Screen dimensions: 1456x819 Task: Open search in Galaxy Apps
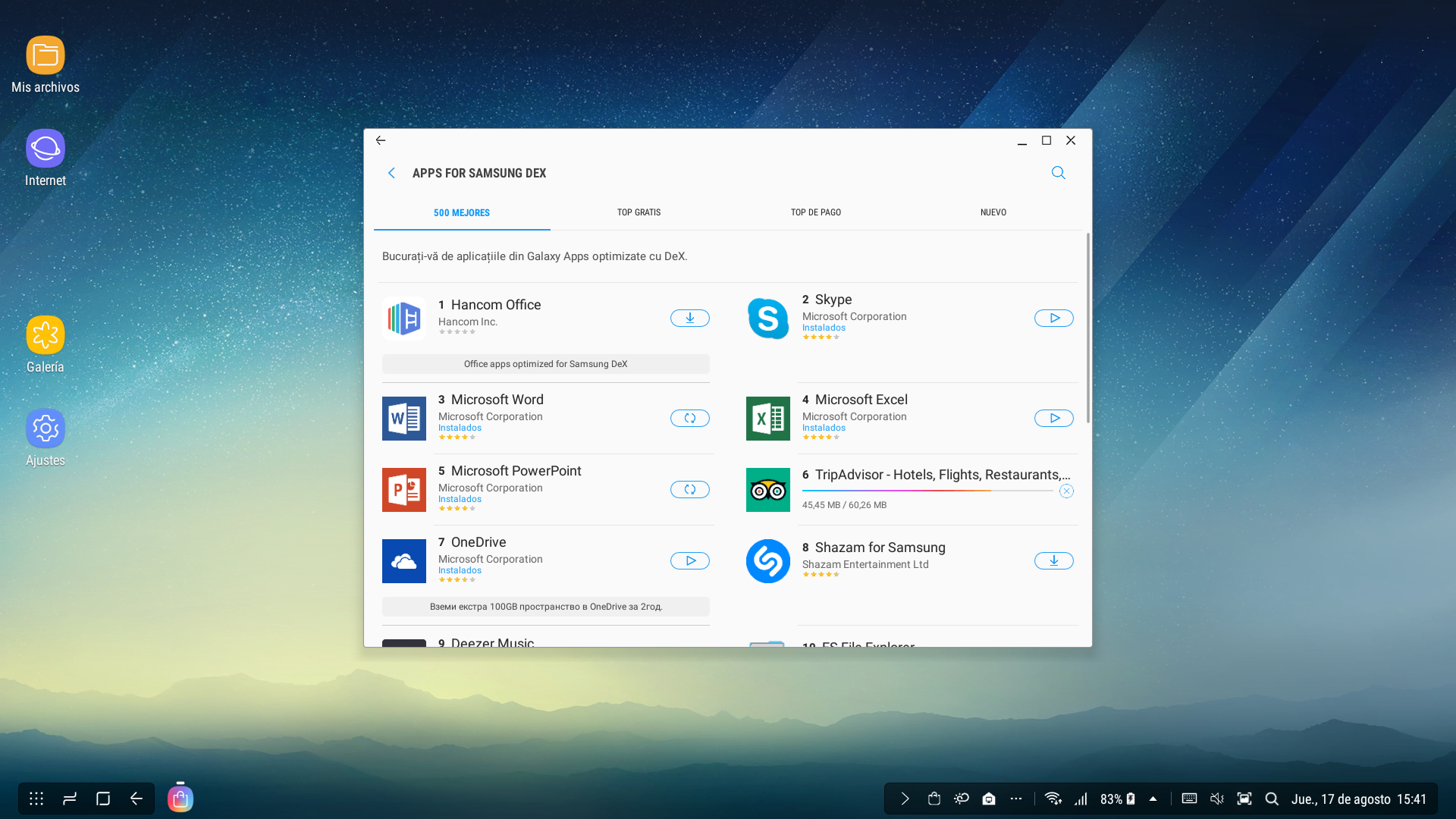1059,173
